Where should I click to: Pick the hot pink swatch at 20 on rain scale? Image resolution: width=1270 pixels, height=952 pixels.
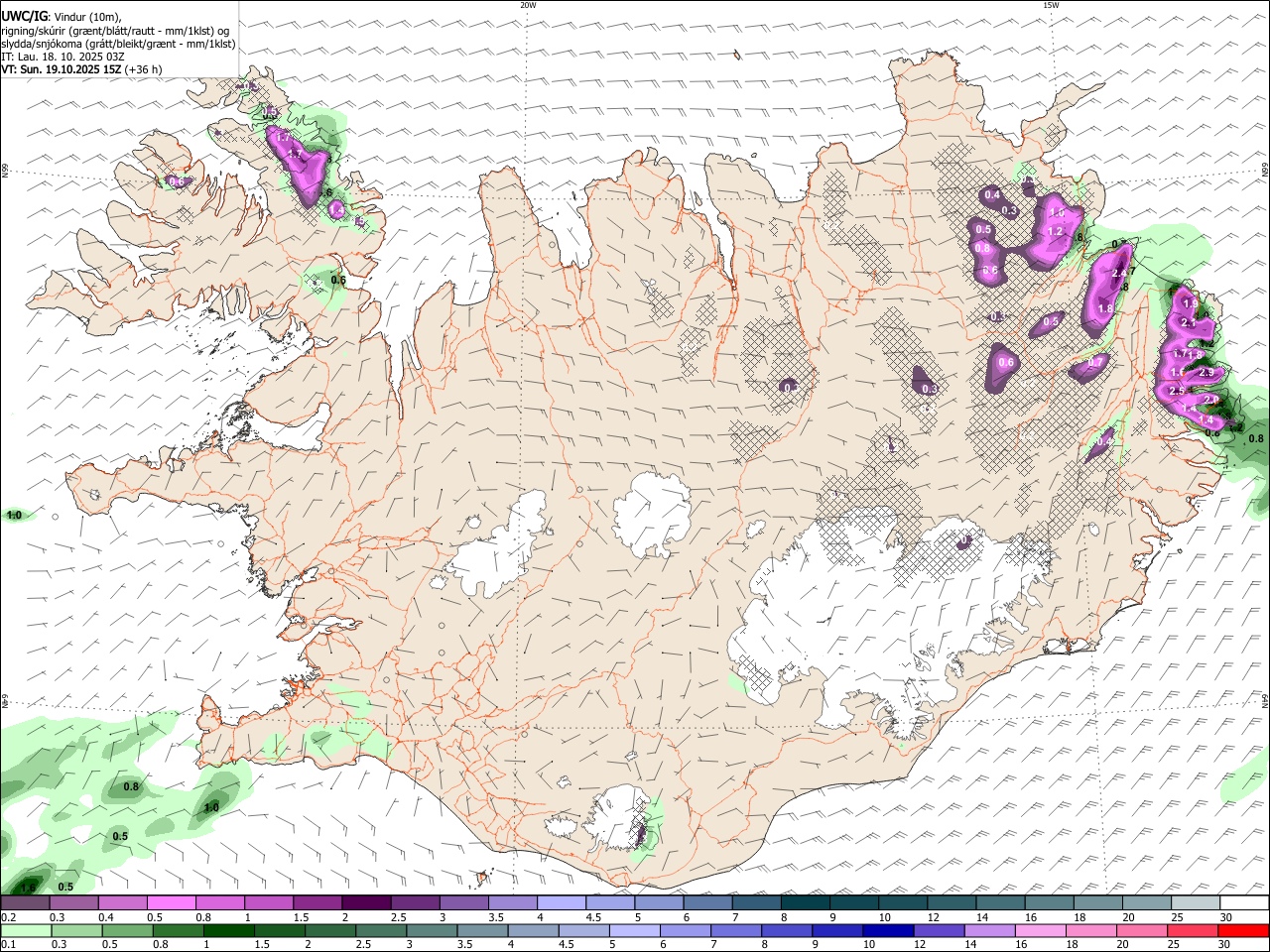[1142, 931]
